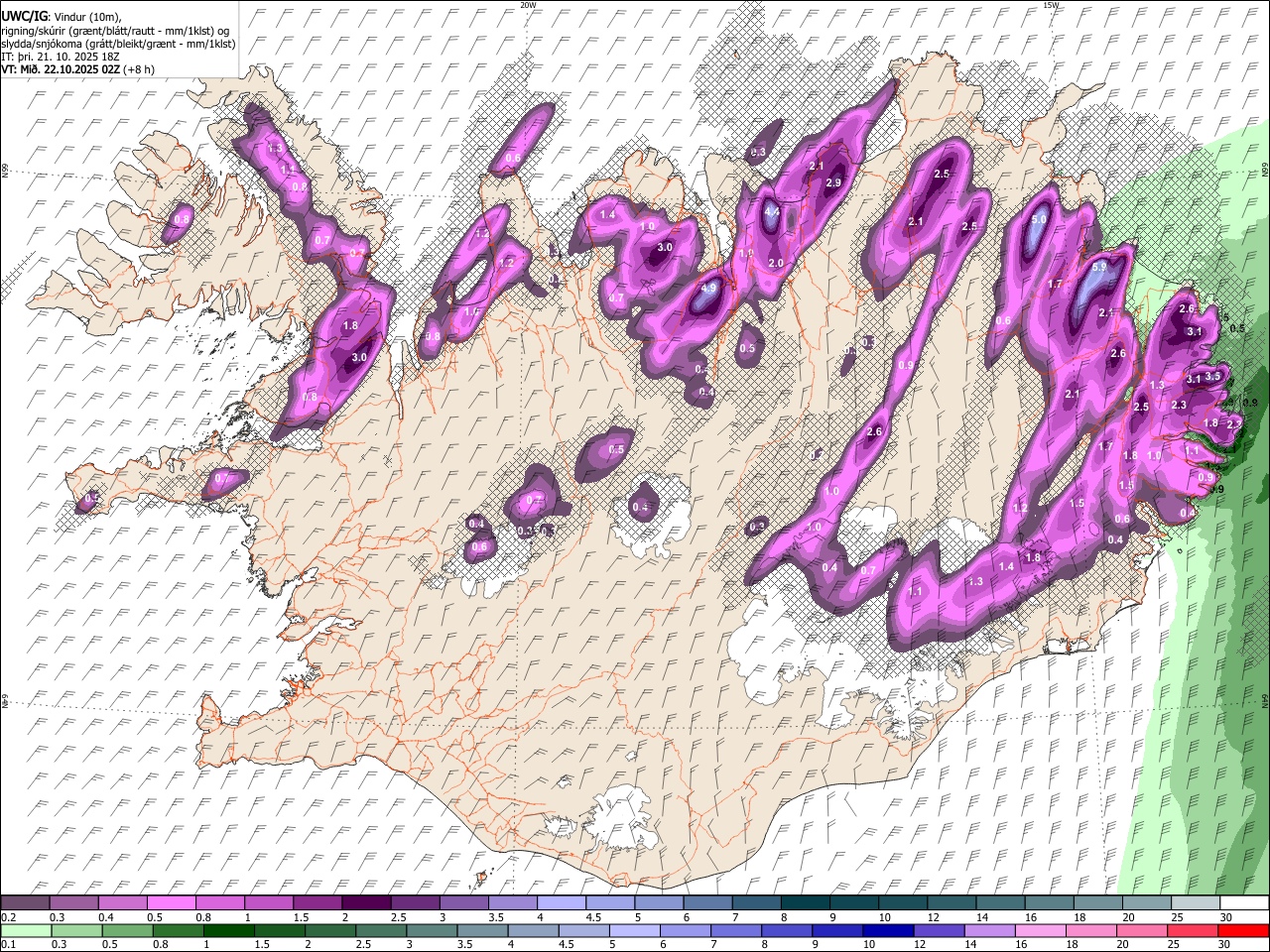Select pale green 0.1–0.3 swatch, lower scale
The width and height of the screenshot is (1270, 952).
(25, 930)
